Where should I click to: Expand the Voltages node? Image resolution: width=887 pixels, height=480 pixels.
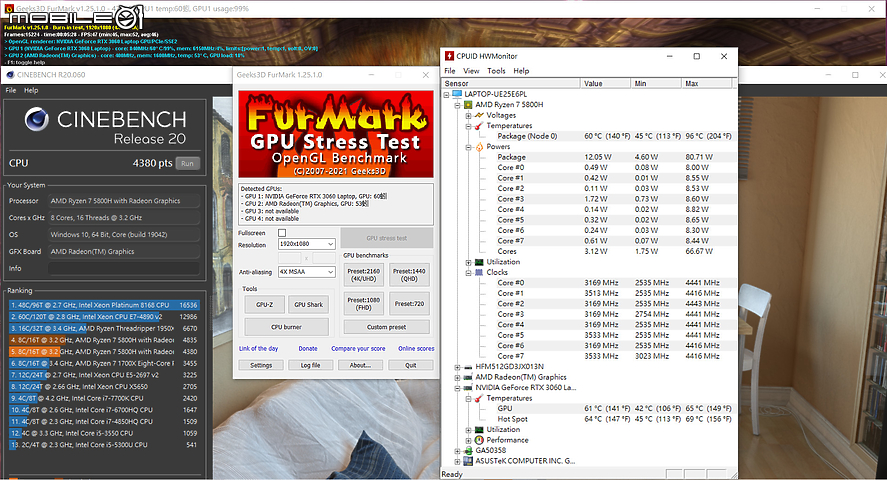(x=468, y=115)
